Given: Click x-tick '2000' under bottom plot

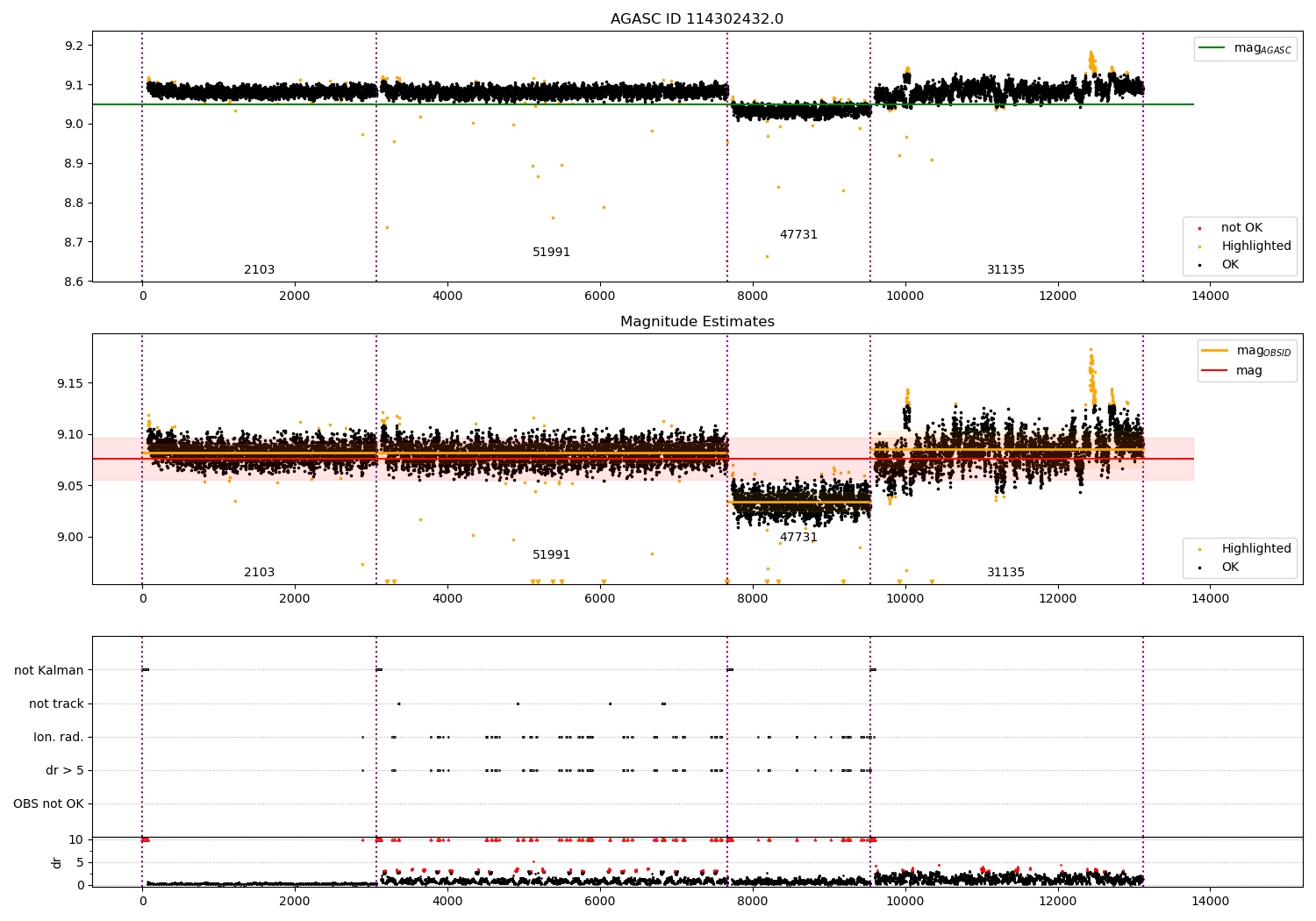Looking at the screenshot, I should point(295,902).
